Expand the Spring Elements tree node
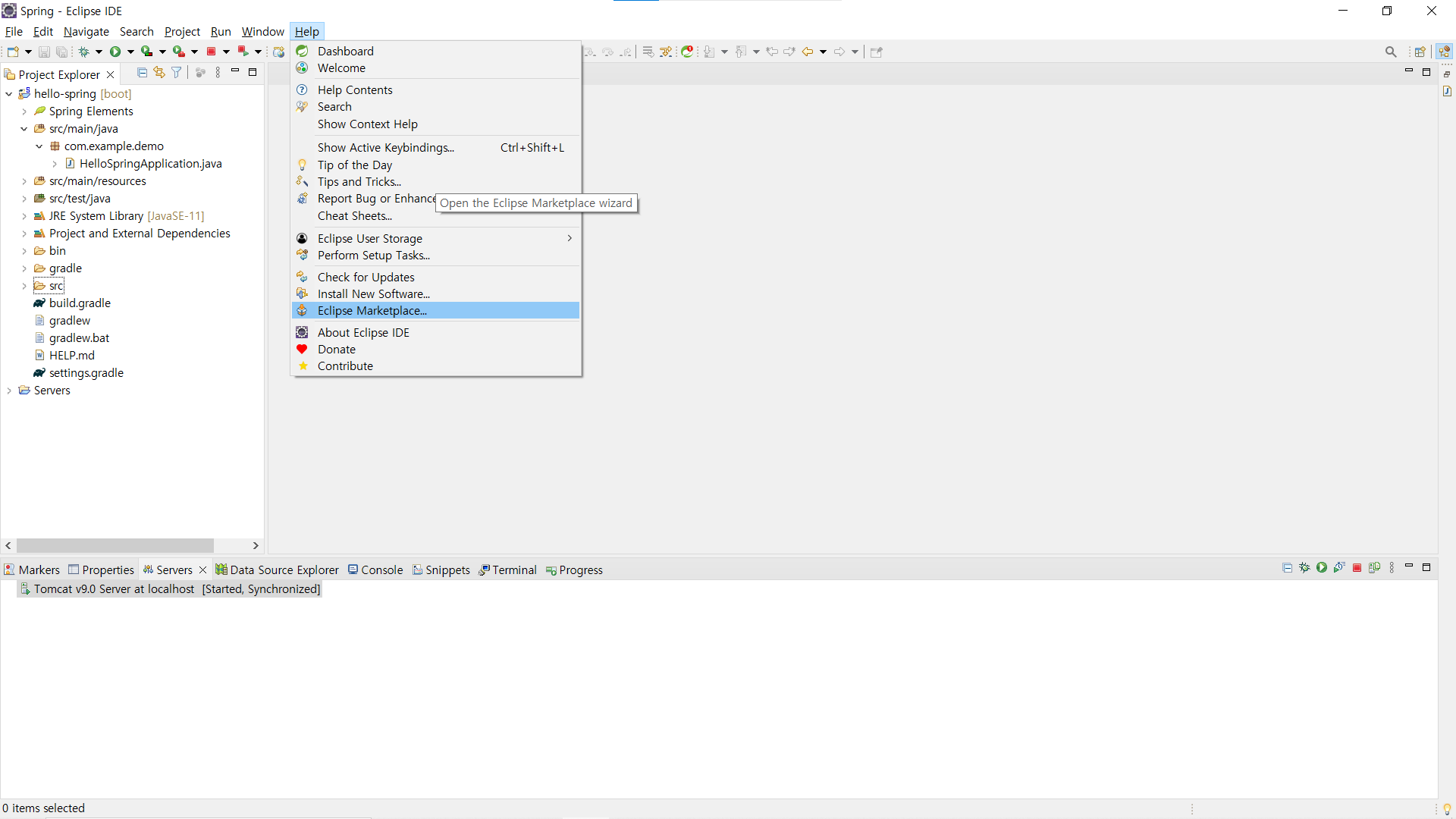This screenshot has width=1456, height=819. 24,111
